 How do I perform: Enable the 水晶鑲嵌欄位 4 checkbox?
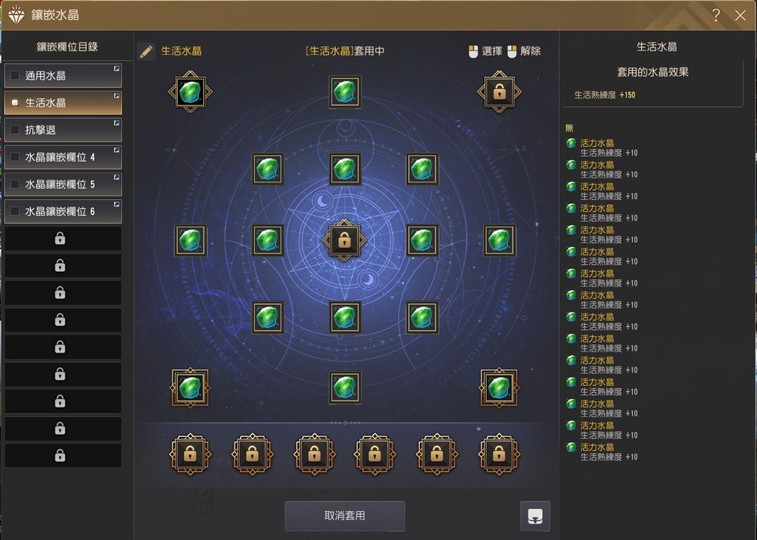click(x=15, y=157)
